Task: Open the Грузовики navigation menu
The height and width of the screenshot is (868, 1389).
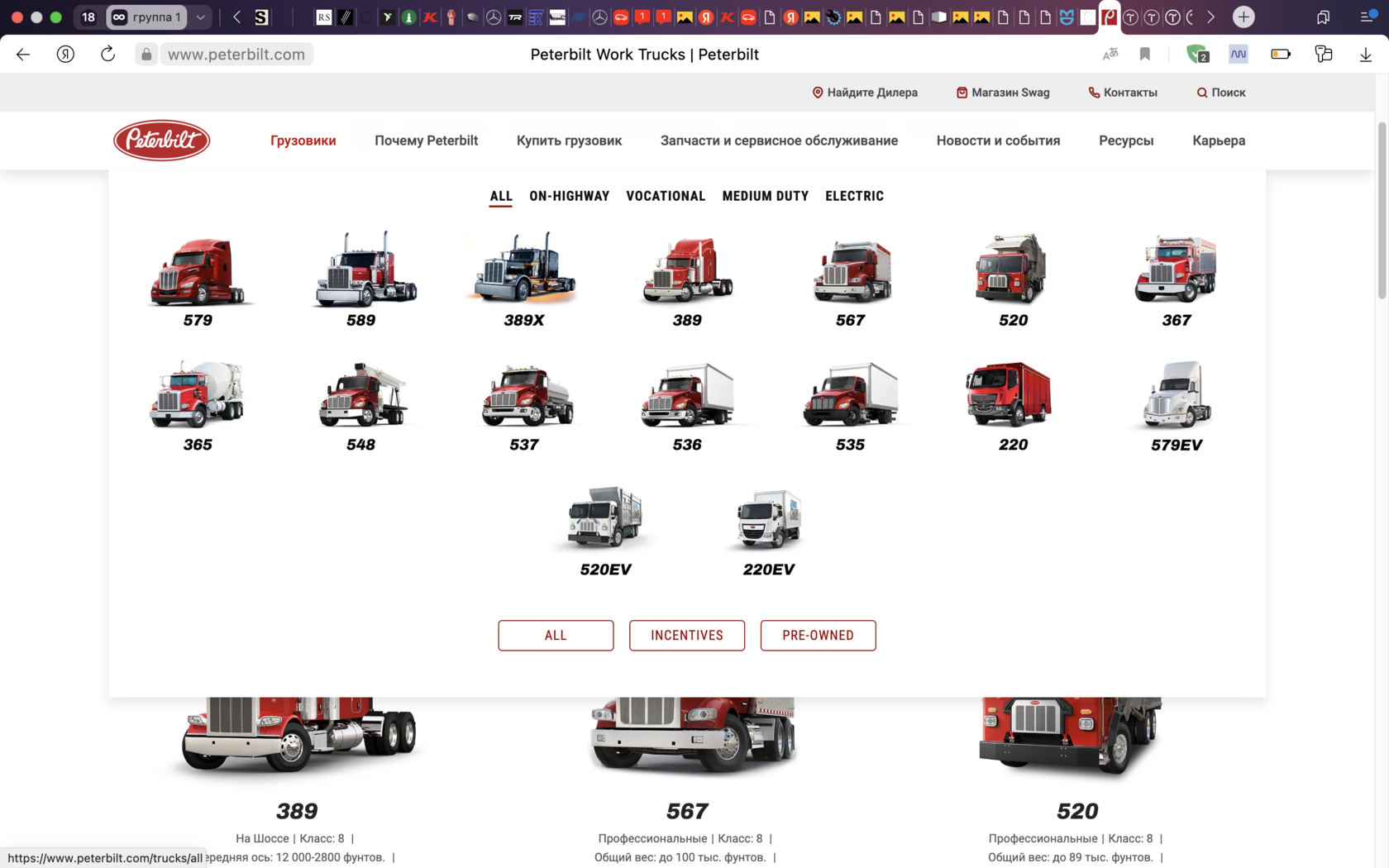Action: point(303,141)
